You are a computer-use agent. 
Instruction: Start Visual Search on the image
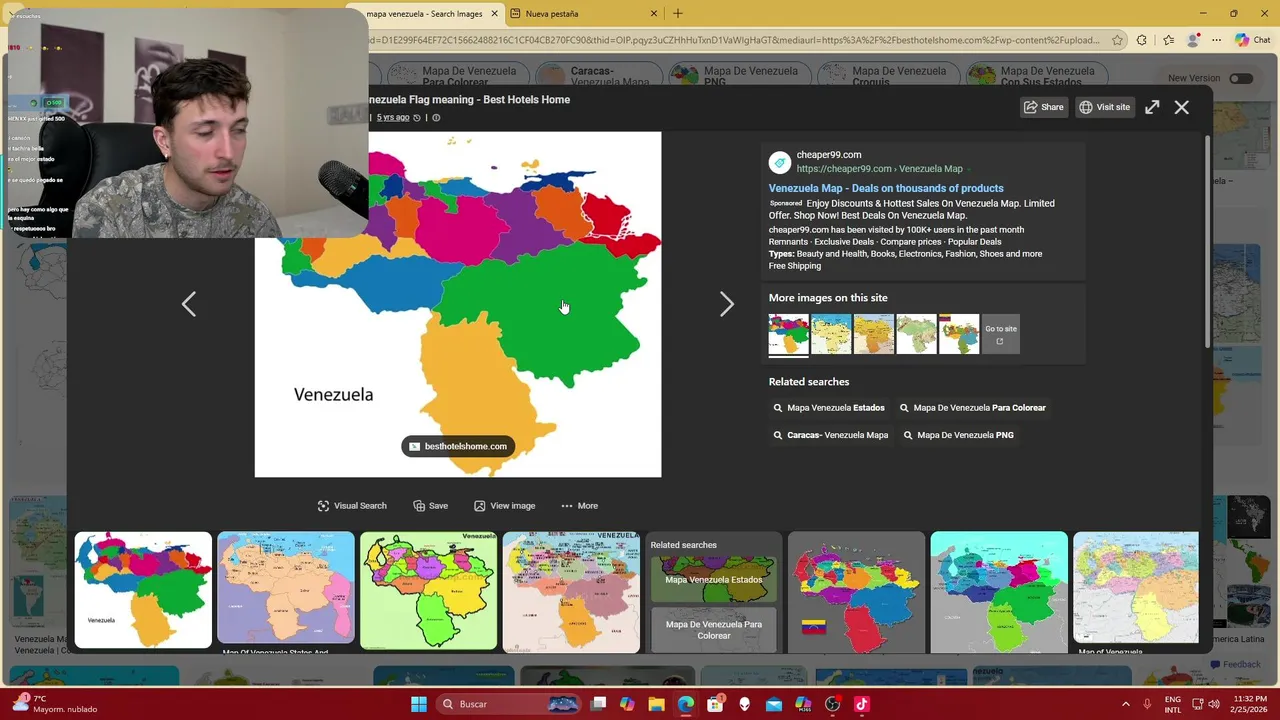(352, 506)
